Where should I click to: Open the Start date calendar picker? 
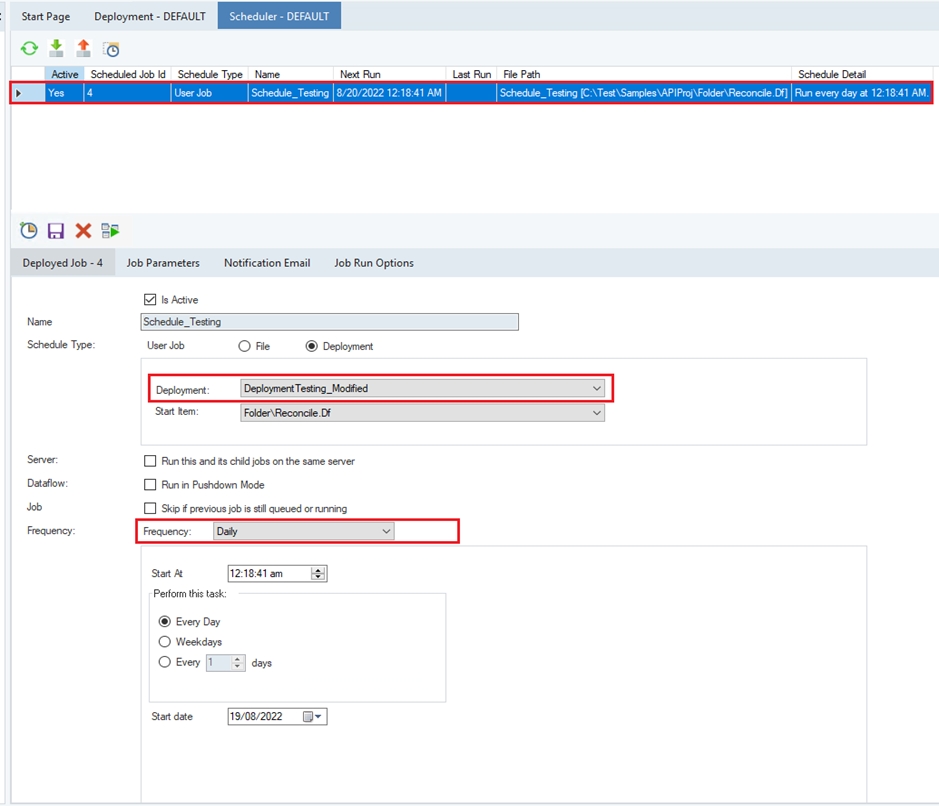(315, 717)
